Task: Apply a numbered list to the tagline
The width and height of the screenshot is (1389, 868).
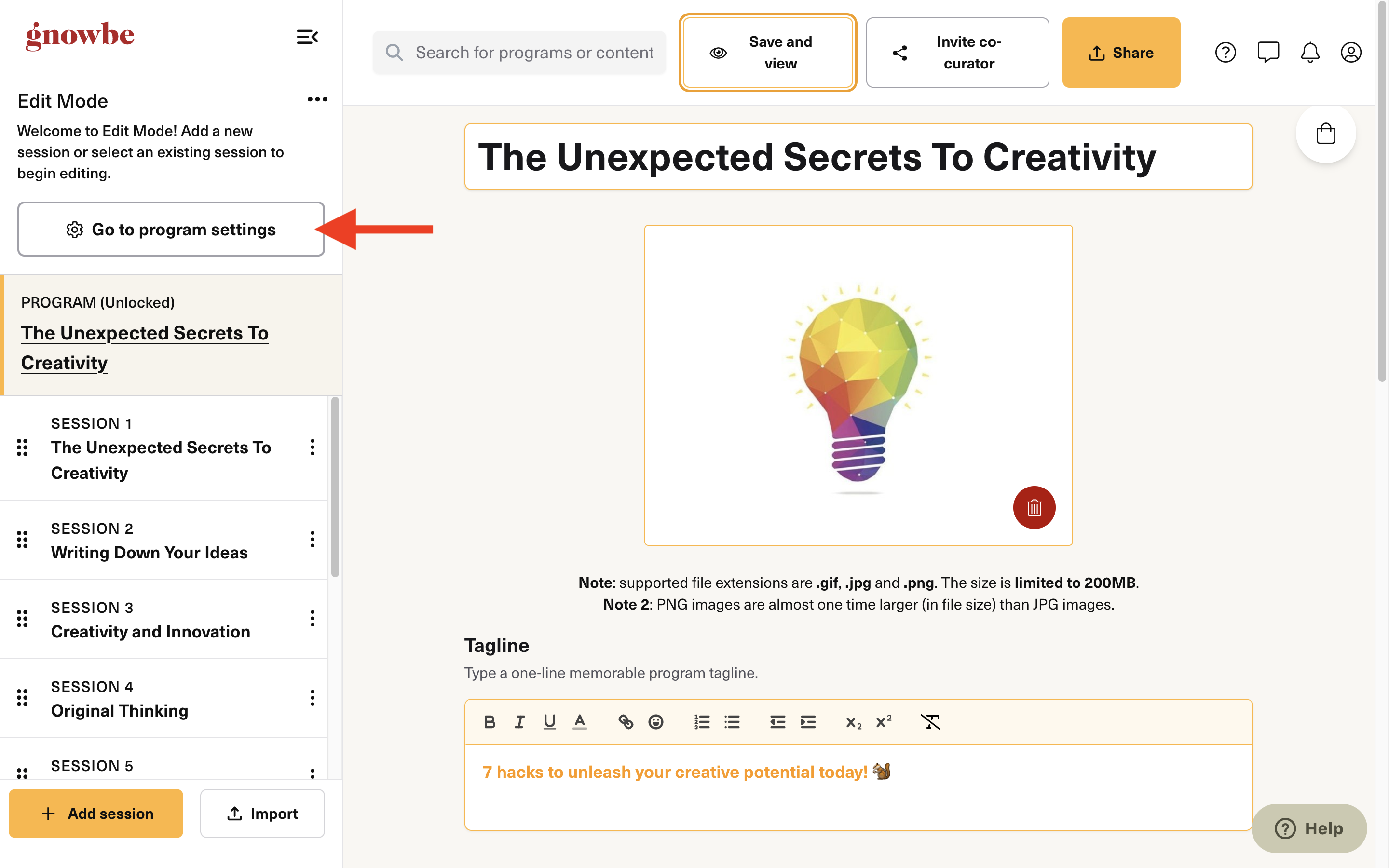Action: (x=701, y=721)
